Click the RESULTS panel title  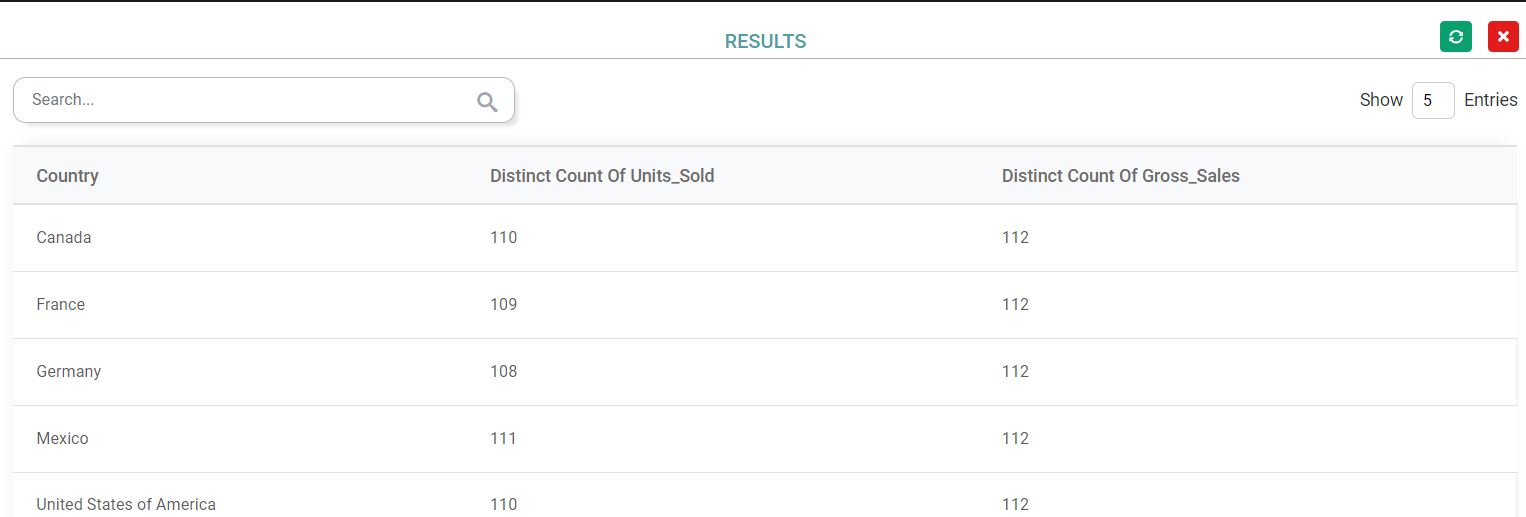pos(765,42)
